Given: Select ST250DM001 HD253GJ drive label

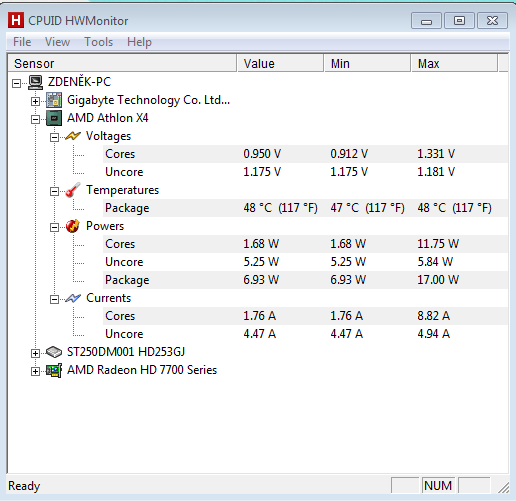Looking at the screenshot, I should (x=126, y=352).
